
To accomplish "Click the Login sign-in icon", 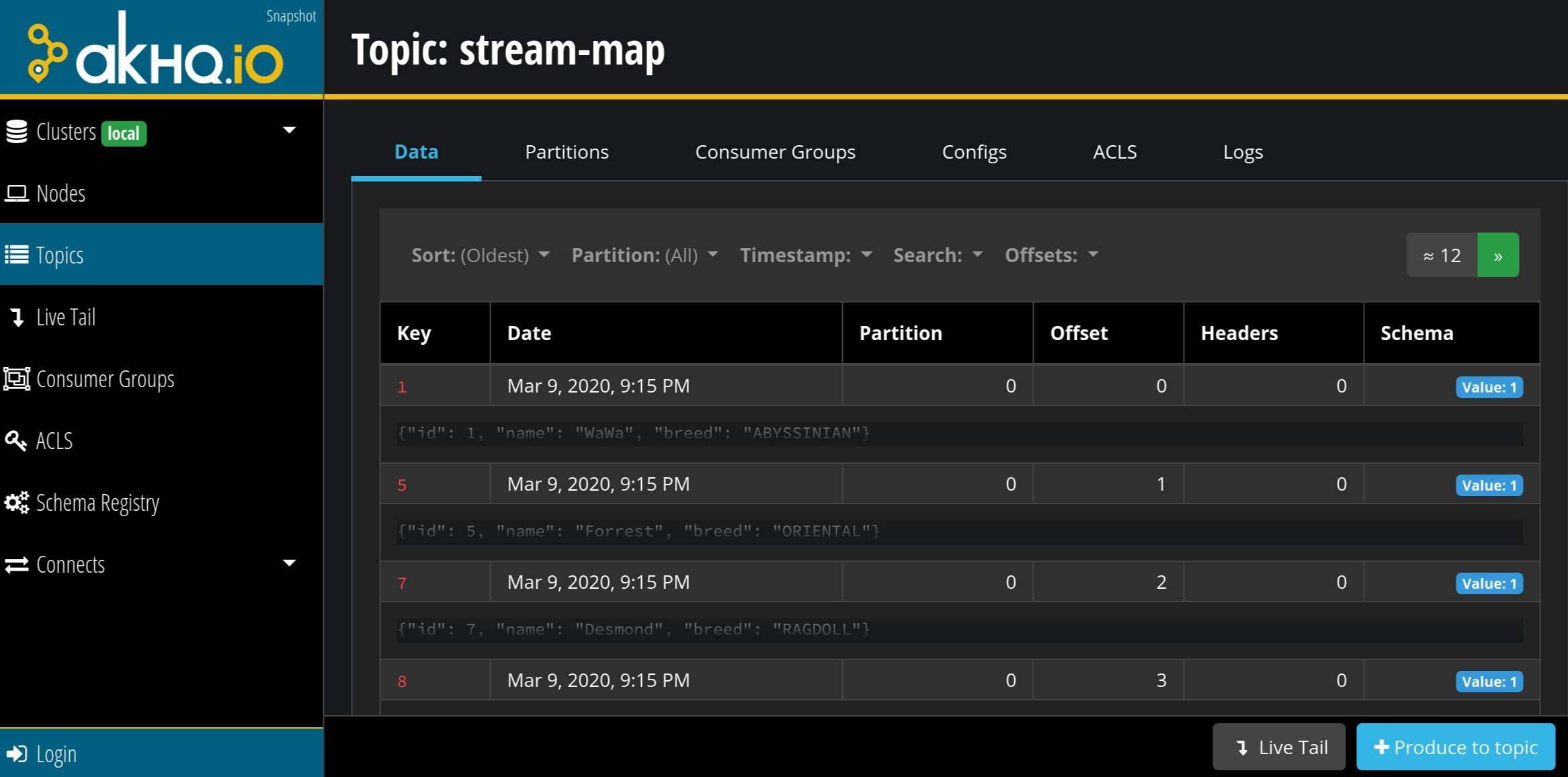I will point(17,754).
